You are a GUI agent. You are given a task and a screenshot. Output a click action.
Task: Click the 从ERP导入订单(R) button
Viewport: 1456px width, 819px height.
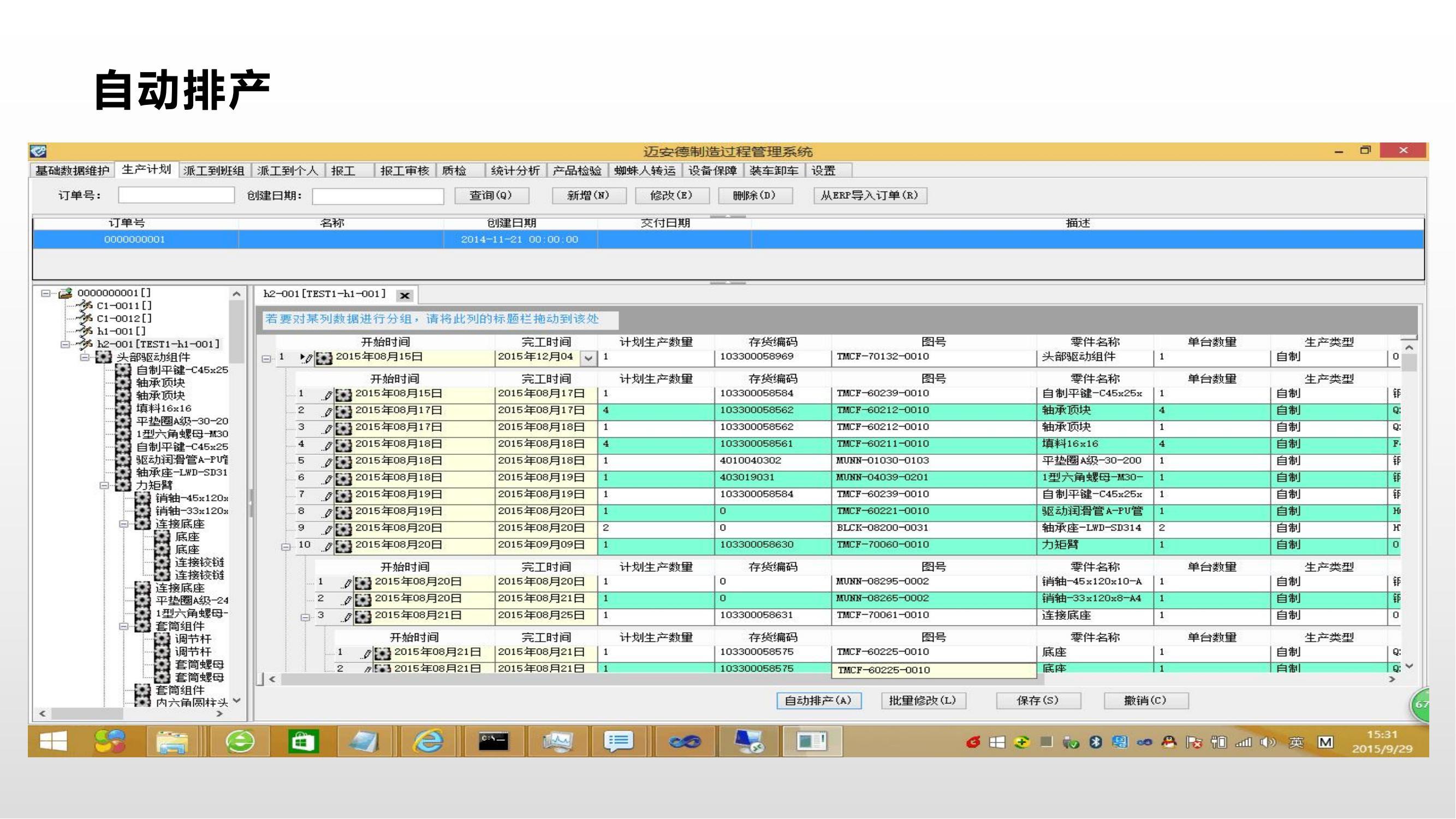coord(869,195)
